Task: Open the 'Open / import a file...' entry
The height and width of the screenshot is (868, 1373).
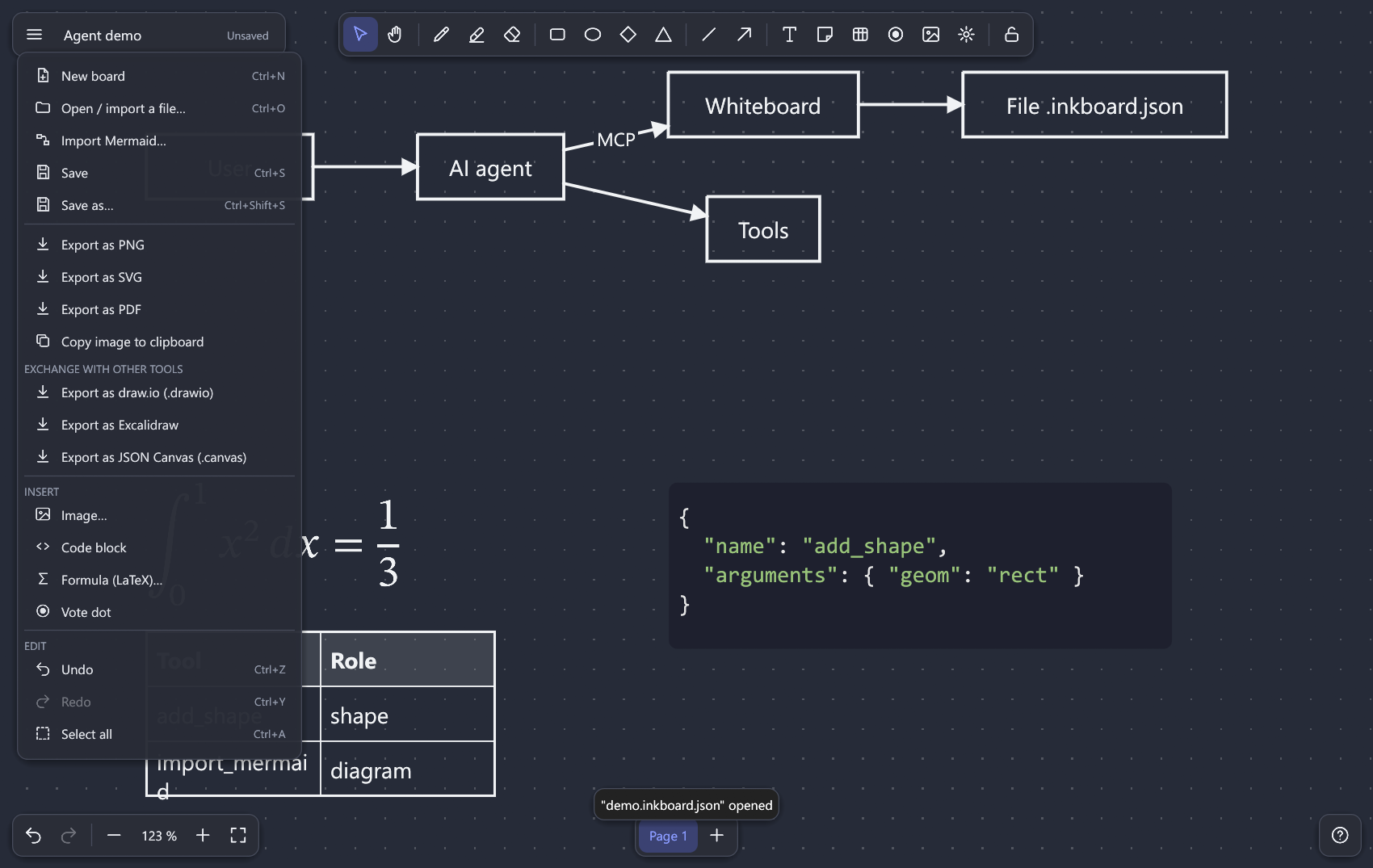Action: click(160, 108)
